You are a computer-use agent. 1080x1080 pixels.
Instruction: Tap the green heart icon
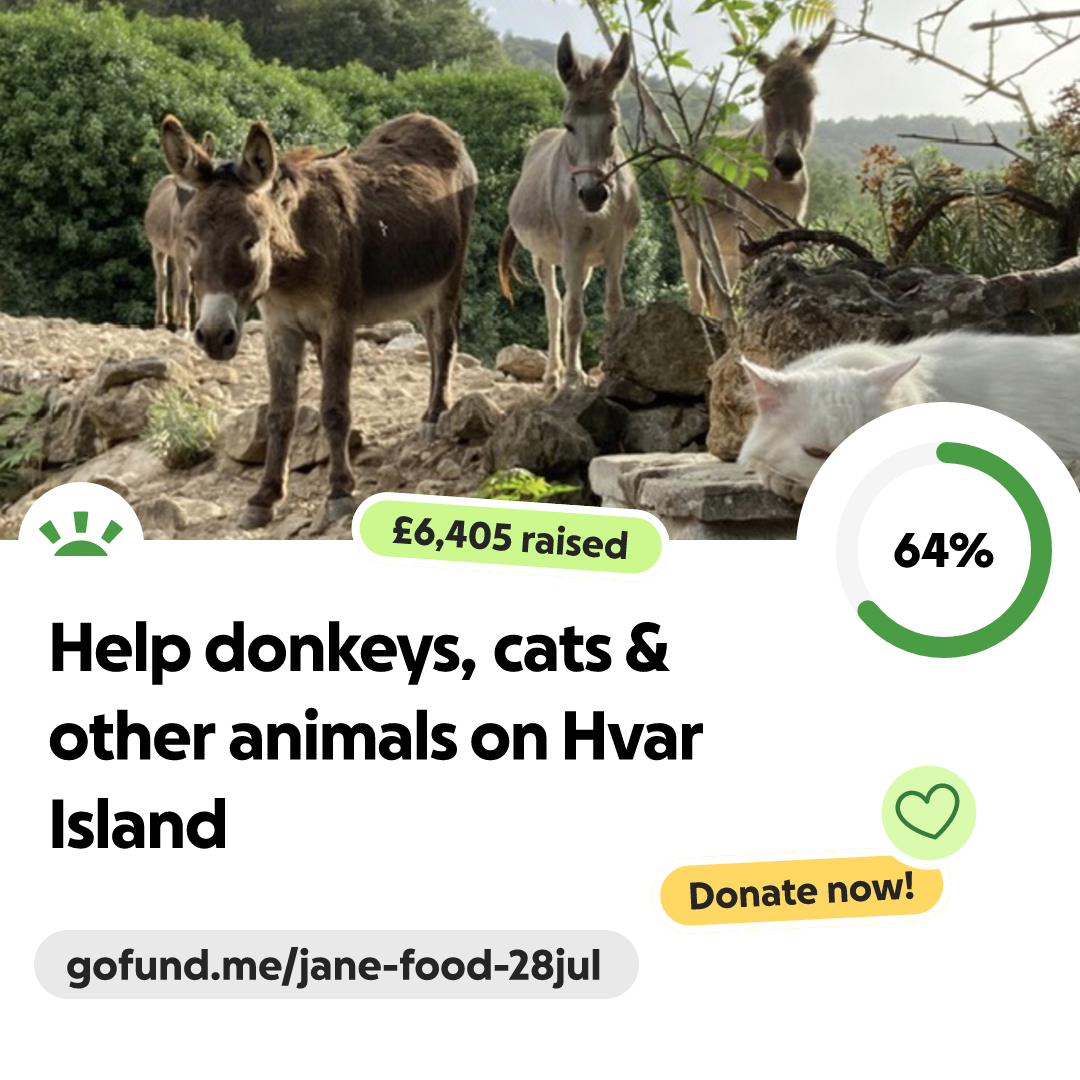[x=927, y=811]
